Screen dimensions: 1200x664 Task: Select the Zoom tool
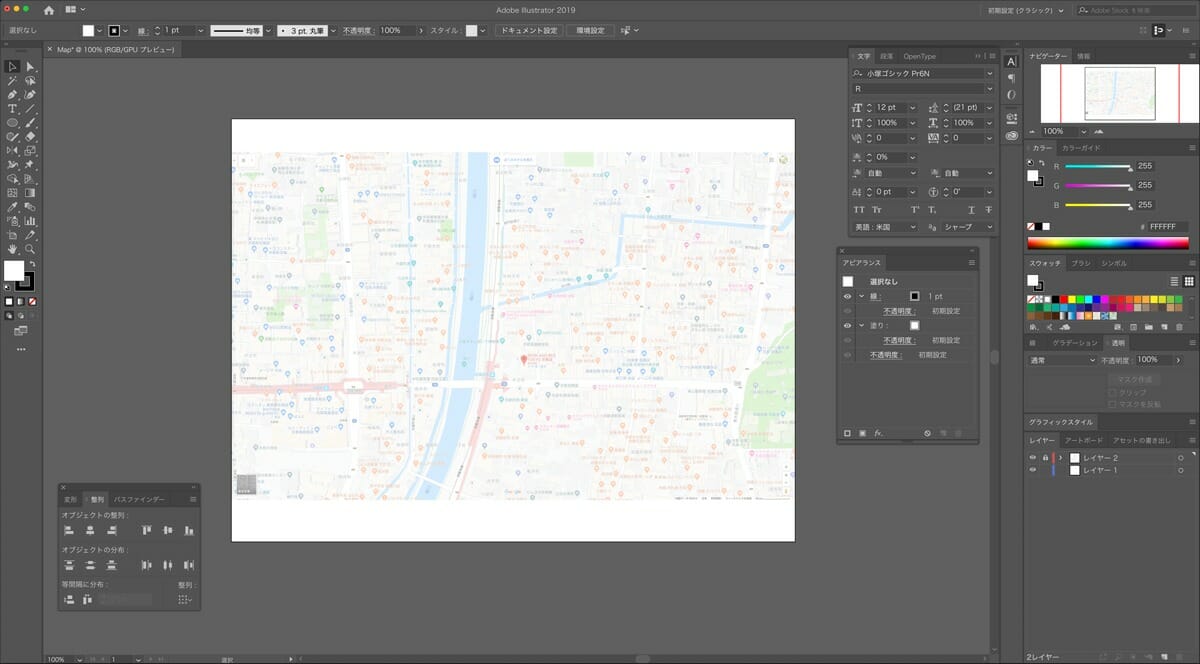pos(30,248)
